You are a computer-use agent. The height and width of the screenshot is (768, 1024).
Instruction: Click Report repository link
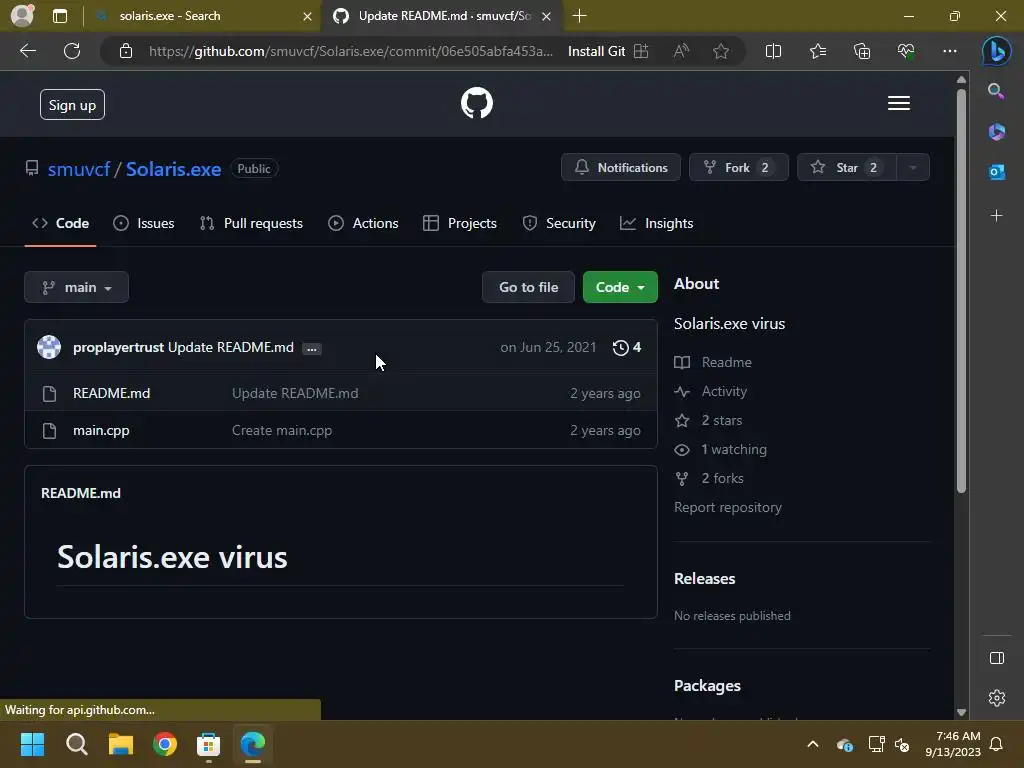(728, 507)
